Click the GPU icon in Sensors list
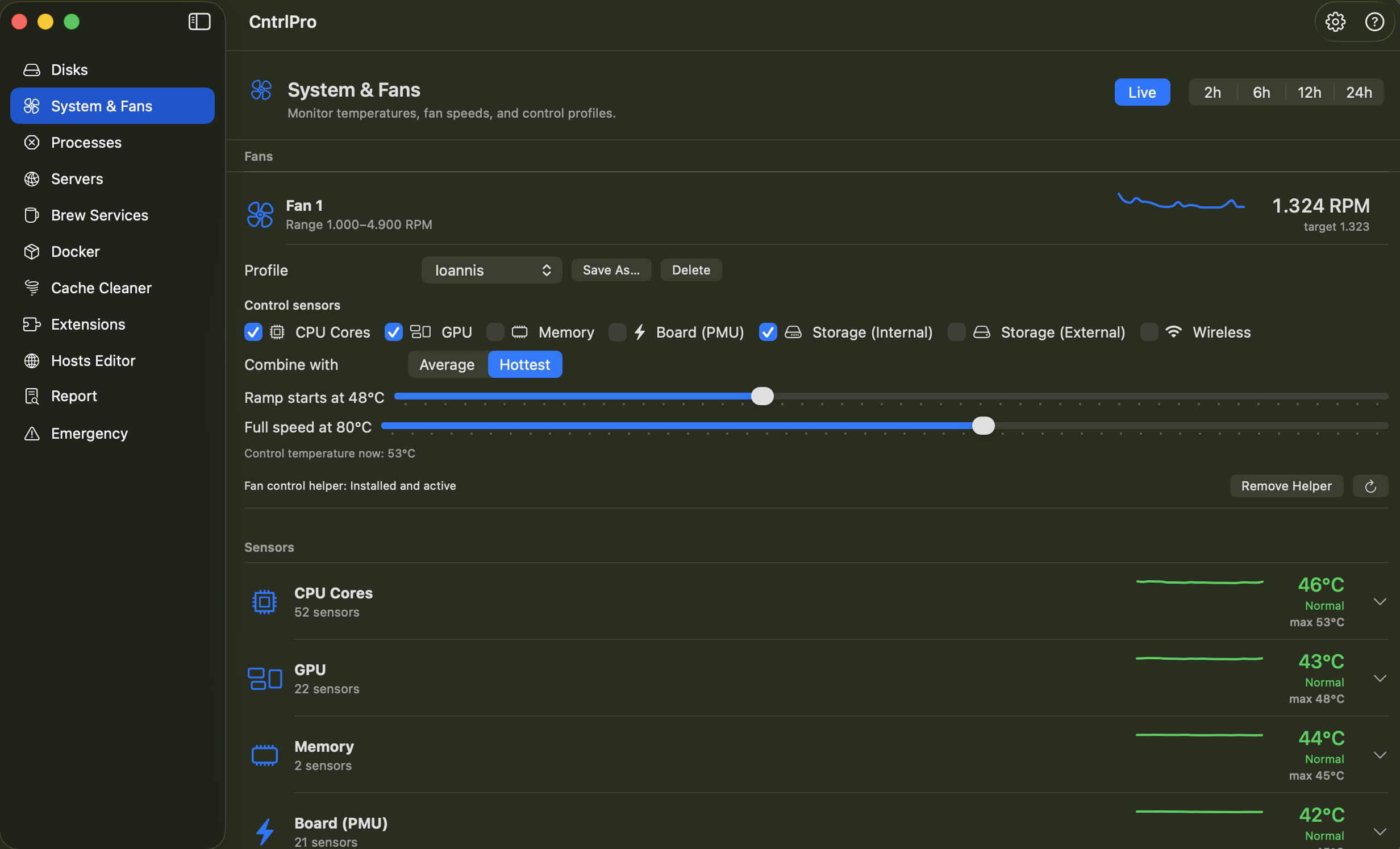1400x849 pixels. point(265,679)
